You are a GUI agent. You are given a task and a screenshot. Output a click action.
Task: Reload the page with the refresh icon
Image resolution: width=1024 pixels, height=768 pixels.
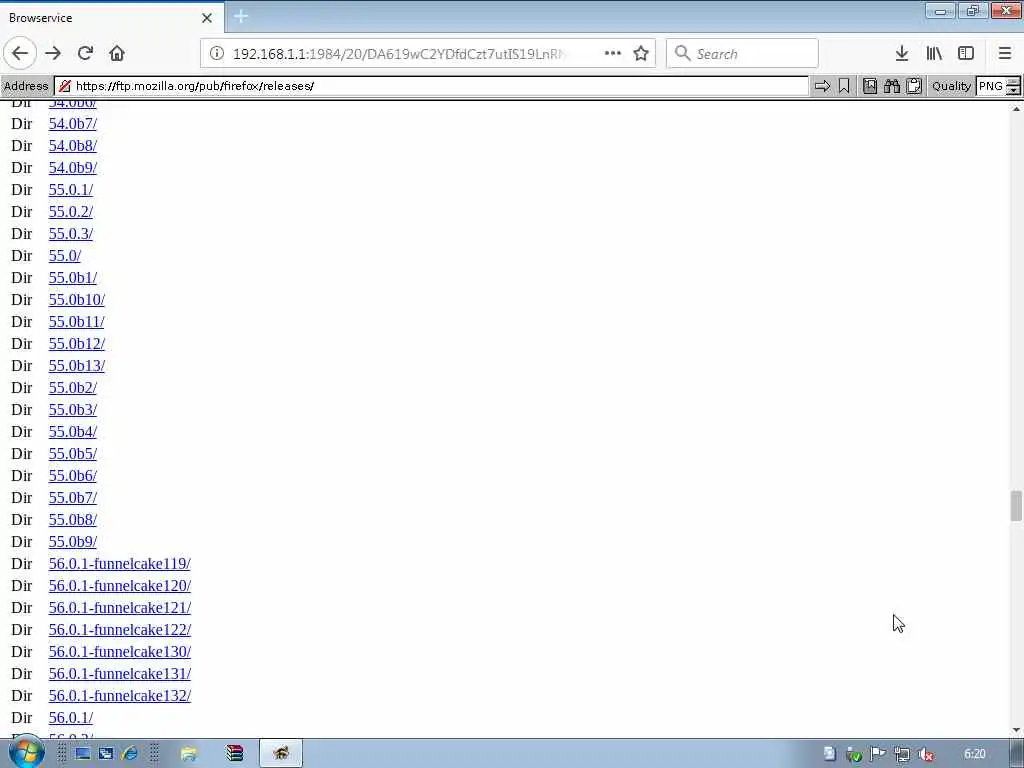pyautogui.click(x=85, y=53)
